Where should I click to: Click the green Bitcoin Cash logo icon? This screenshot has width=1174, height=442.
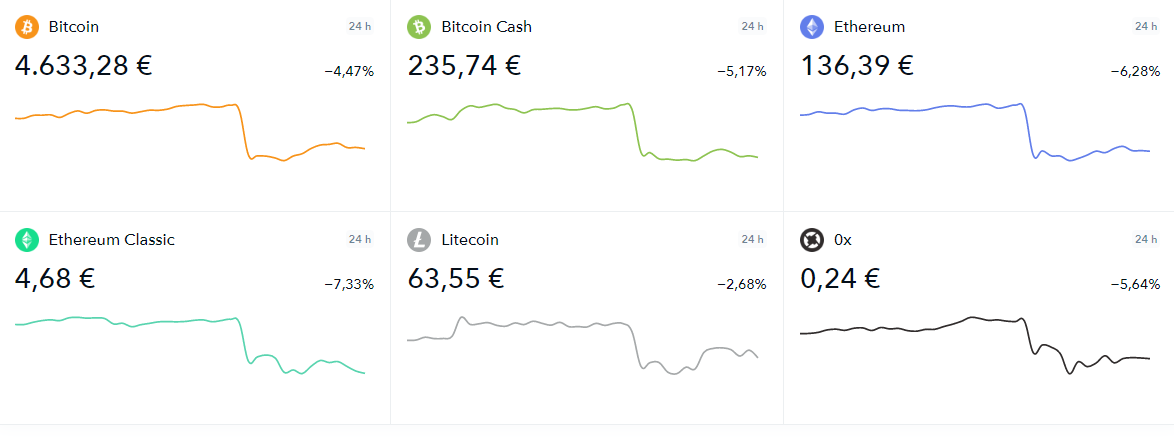419,28
